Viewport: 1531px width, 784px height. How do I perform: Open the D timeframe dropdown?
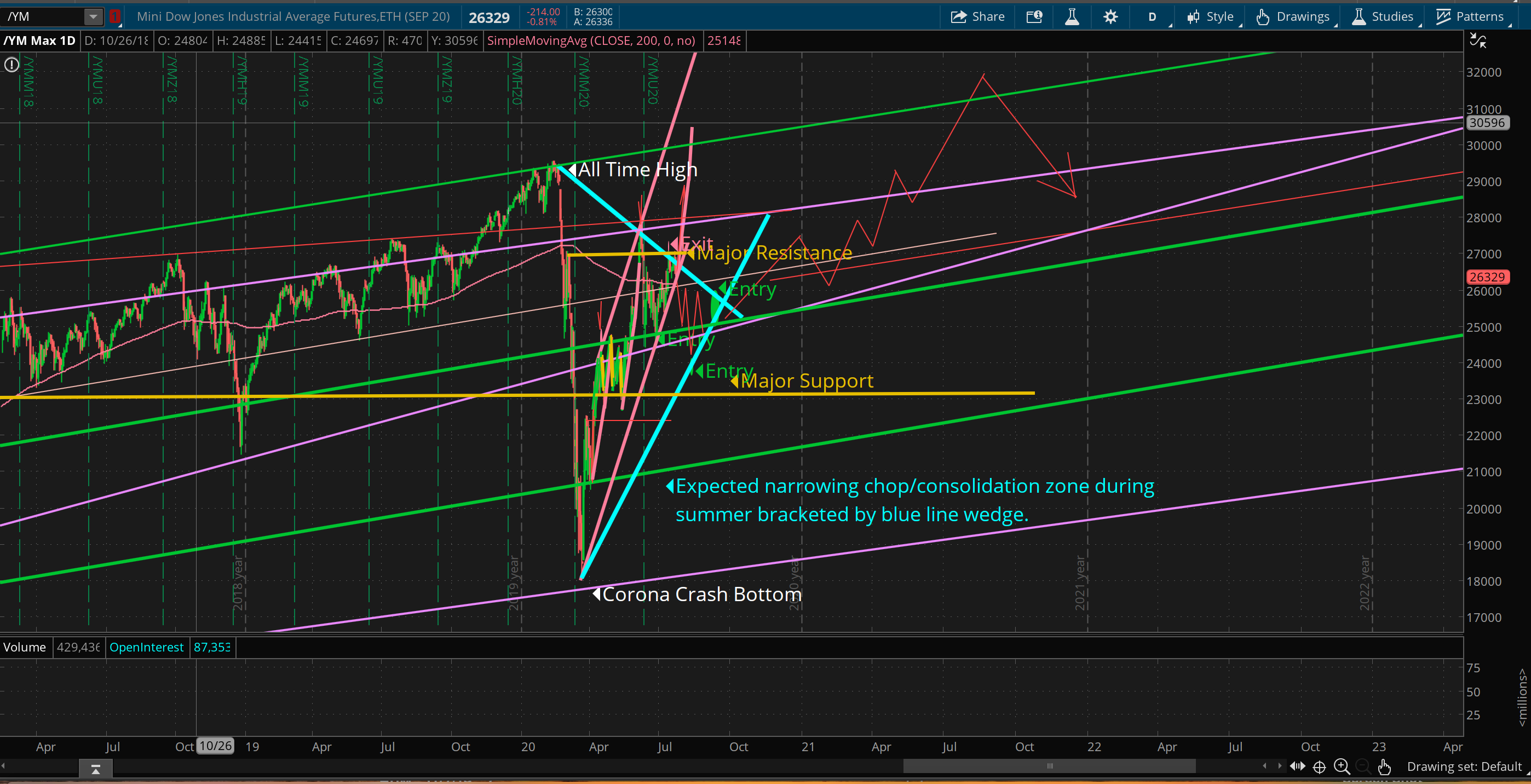[x=1153, y=16]
